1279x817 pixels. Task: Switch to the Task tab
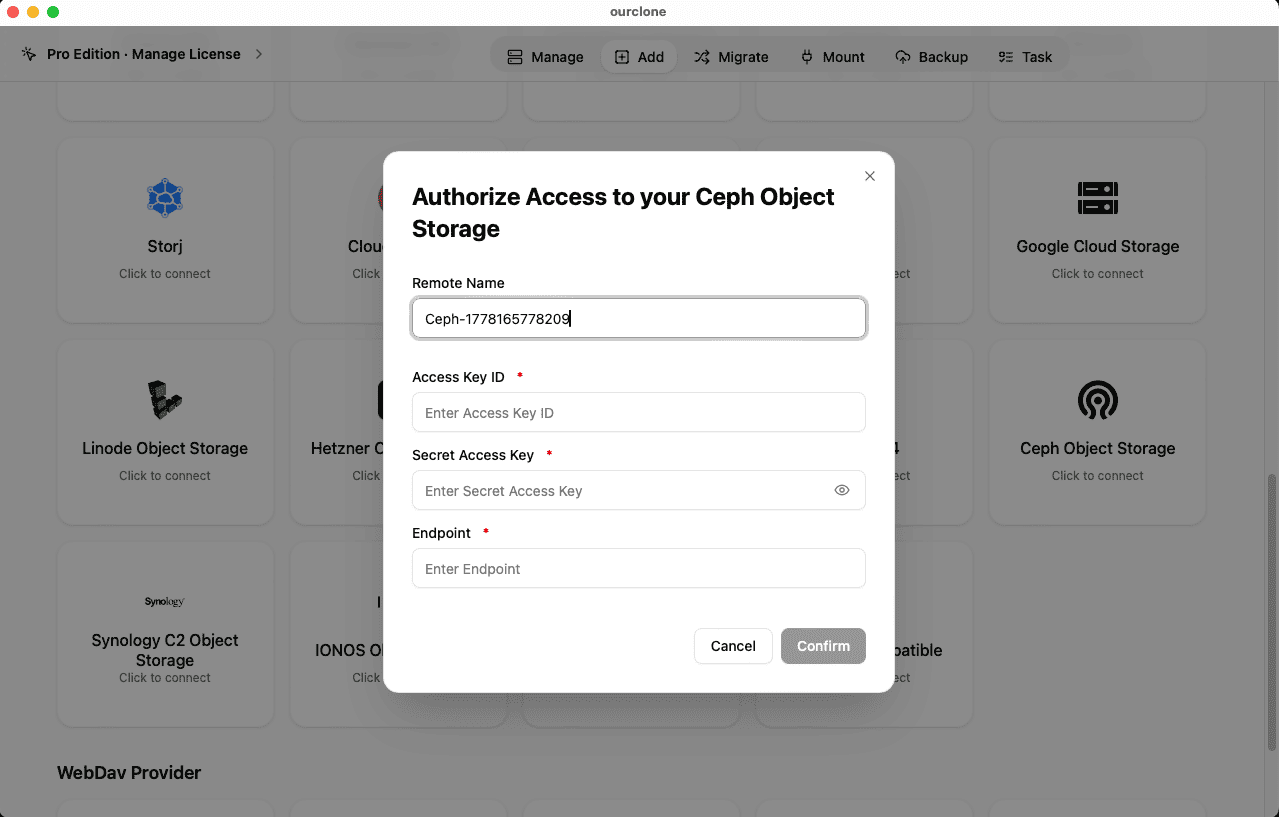1025,57
